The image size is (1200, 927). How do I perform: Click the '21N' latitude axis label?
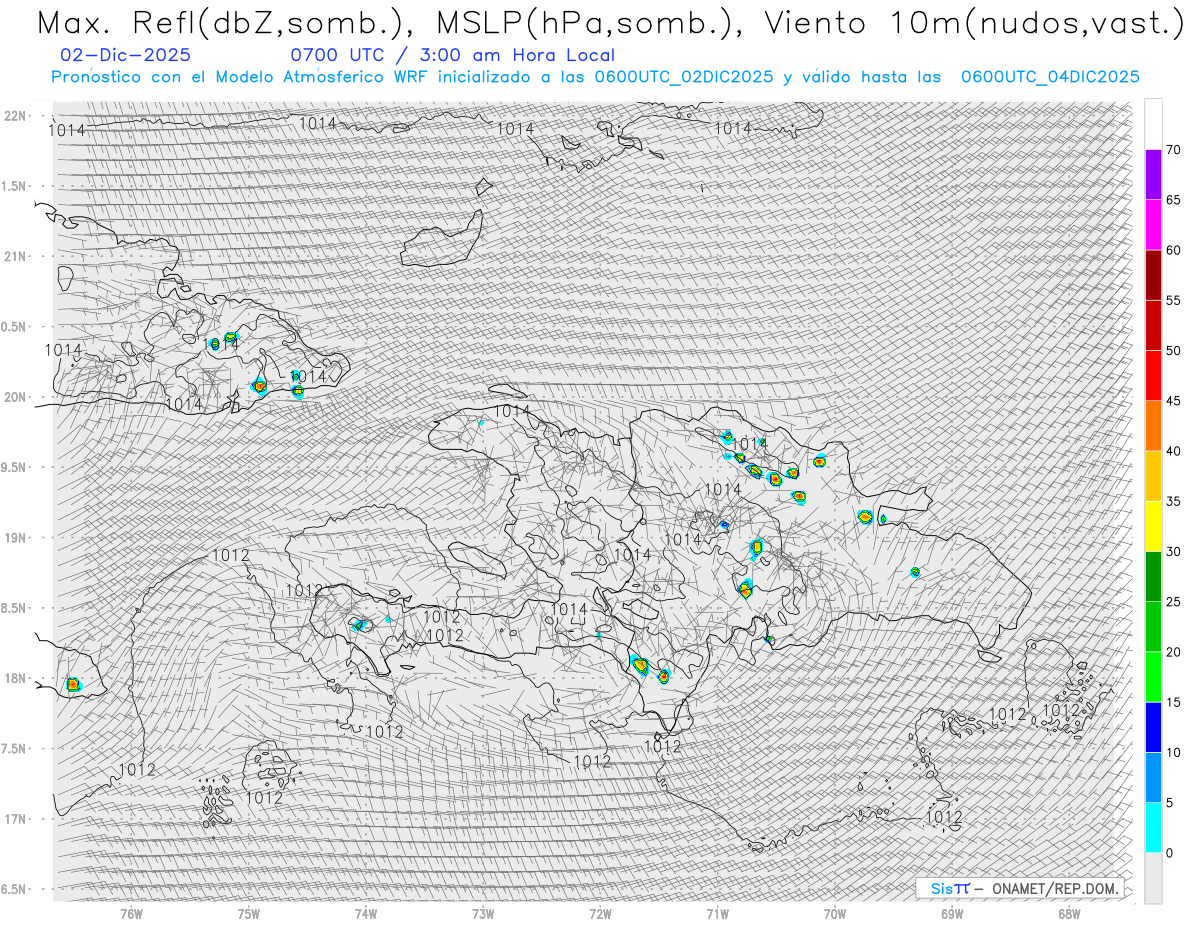coord(14,256)
